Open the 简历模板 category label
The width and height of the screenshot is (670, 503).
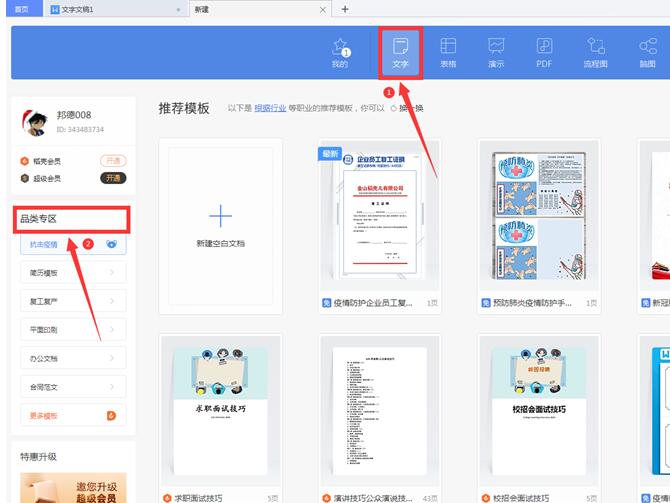(x=44, y=273)
